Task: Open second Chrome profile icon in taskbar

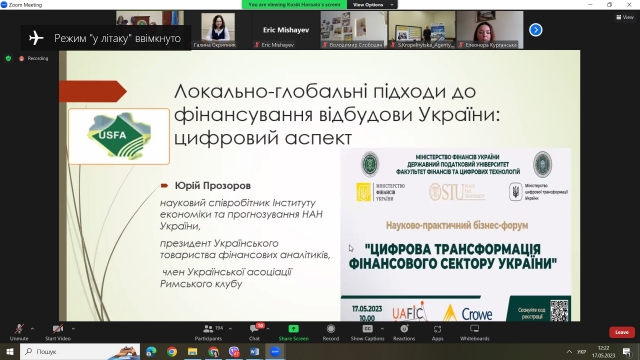Action: 213,351
